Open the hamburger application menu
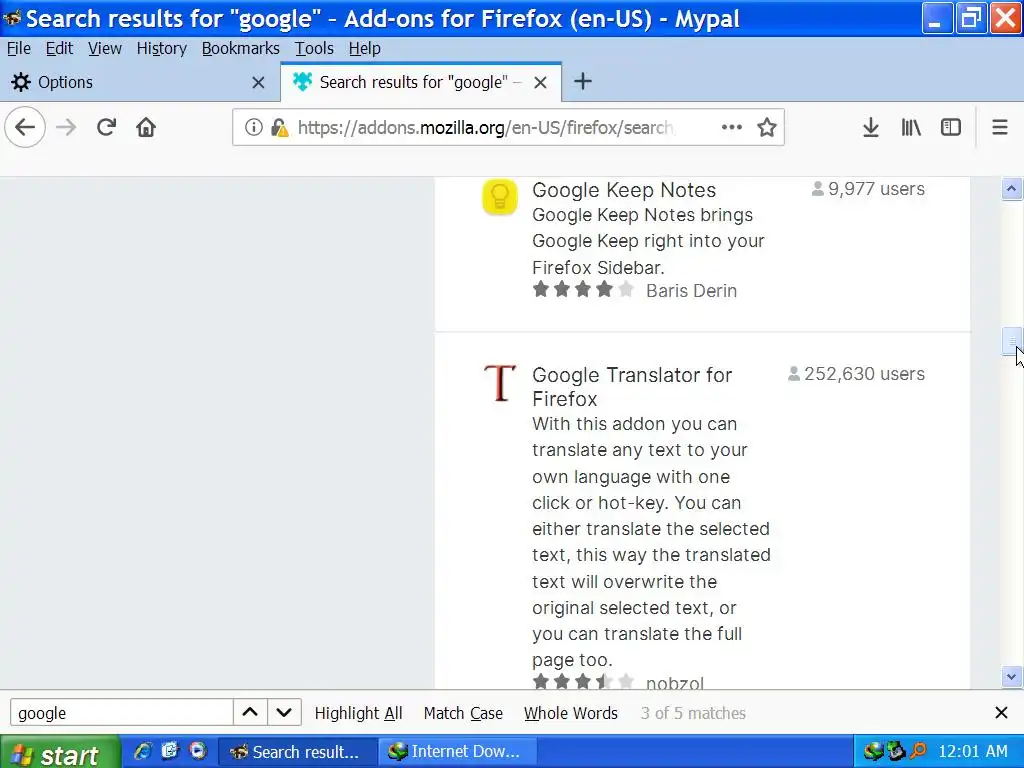This screenshot has height=768, width=1024. (x=1000, y=127)
